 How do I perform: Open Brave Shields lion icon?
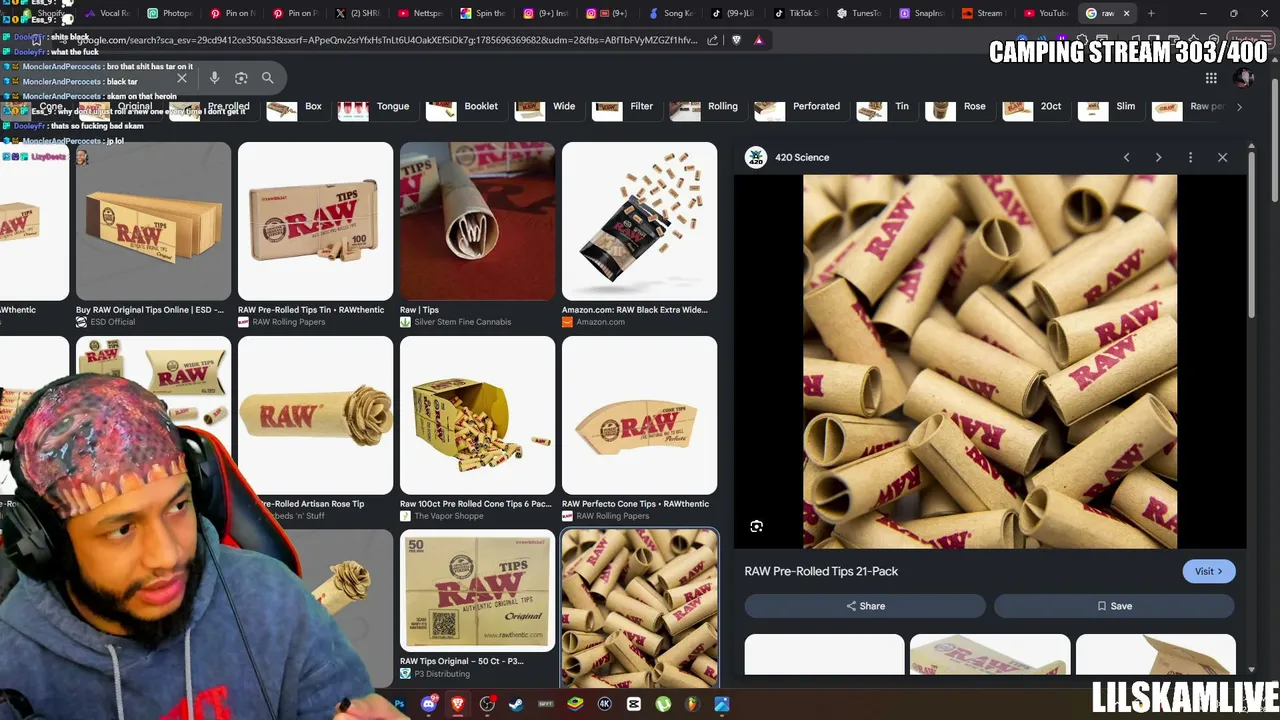pyautogui.click(x=737, y=40)
